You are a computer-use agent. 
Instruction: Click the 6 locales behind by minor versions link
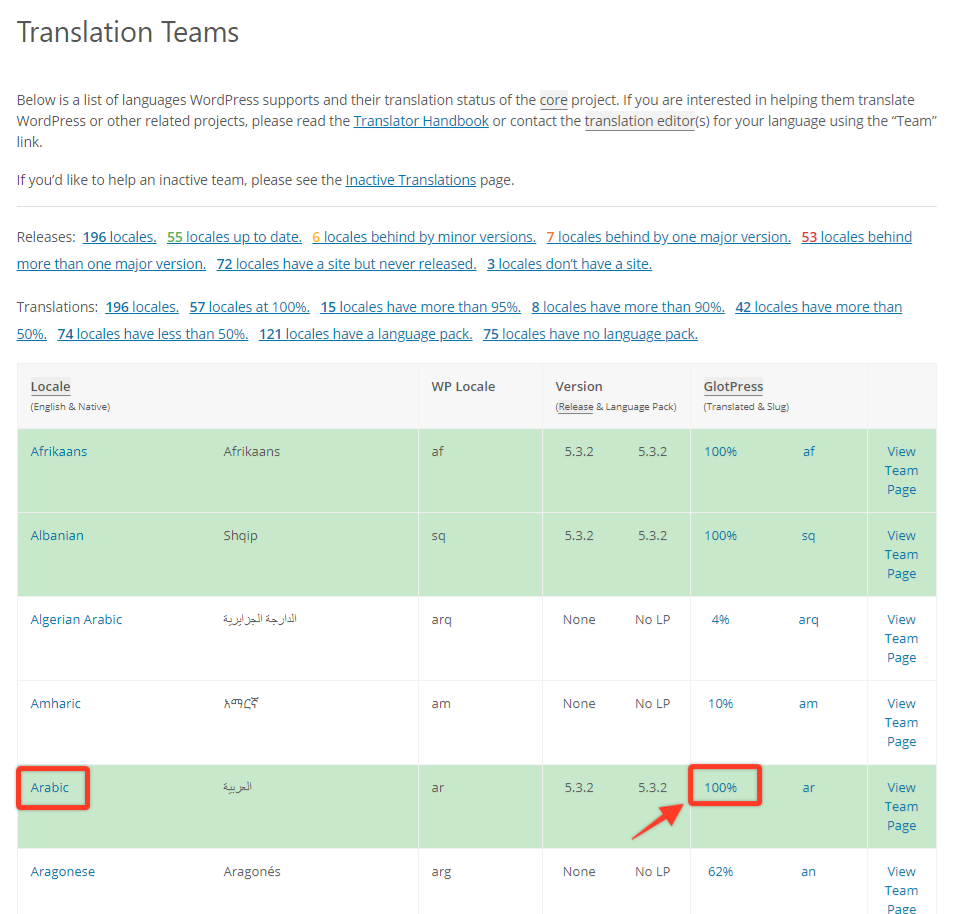click(x=422, y=236)
